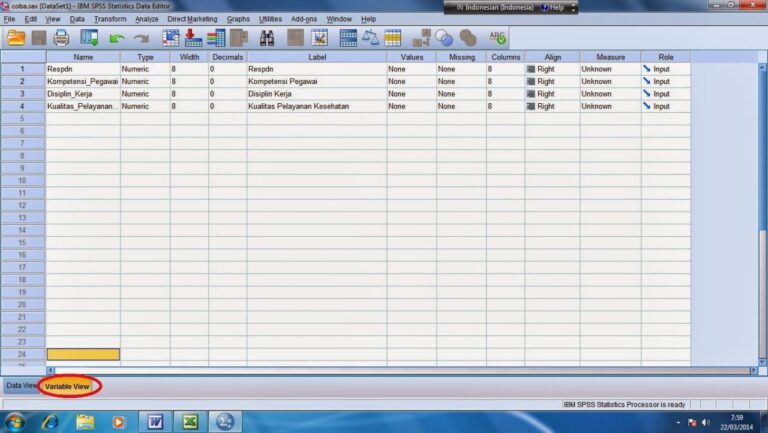Recall recently used dialogs icon
This screenshot has width=768, height=433.
point(89,38)
